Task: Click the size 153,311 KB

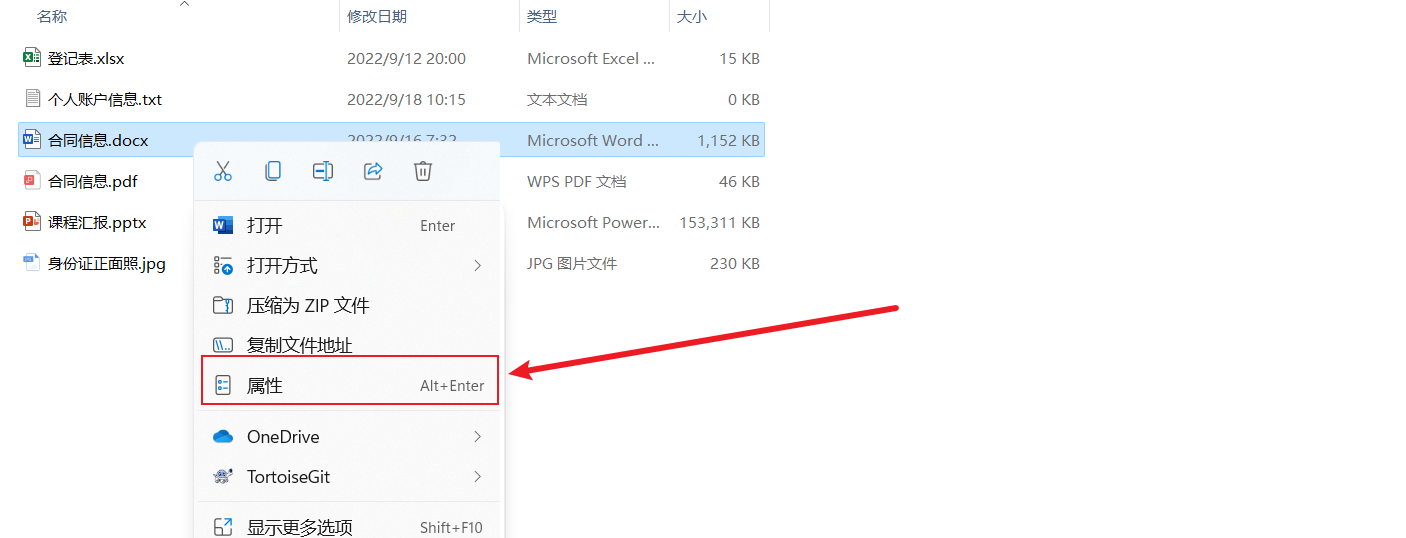Action: 720,222
